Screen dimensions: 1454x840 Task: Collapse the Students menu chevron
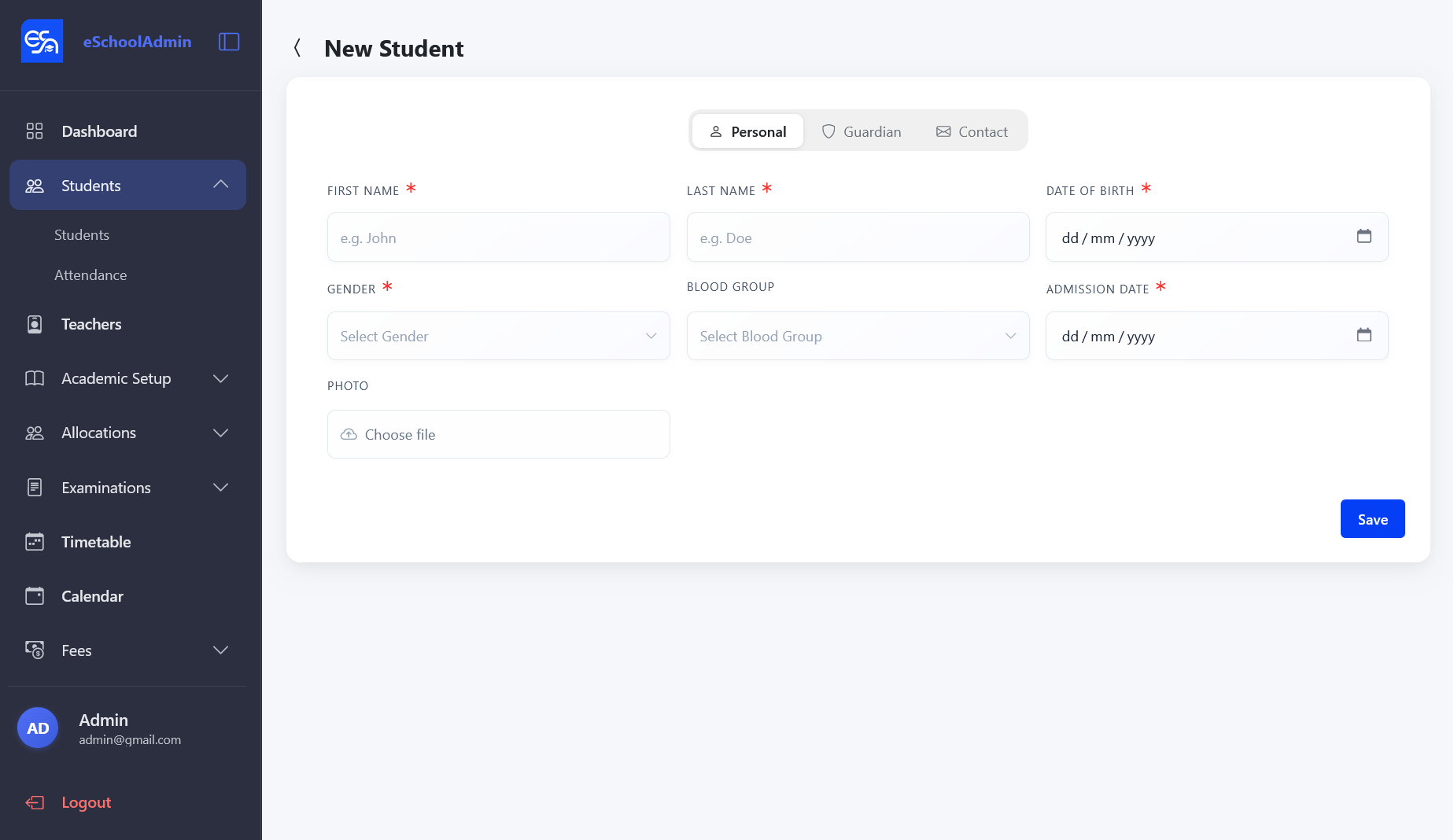221,184
